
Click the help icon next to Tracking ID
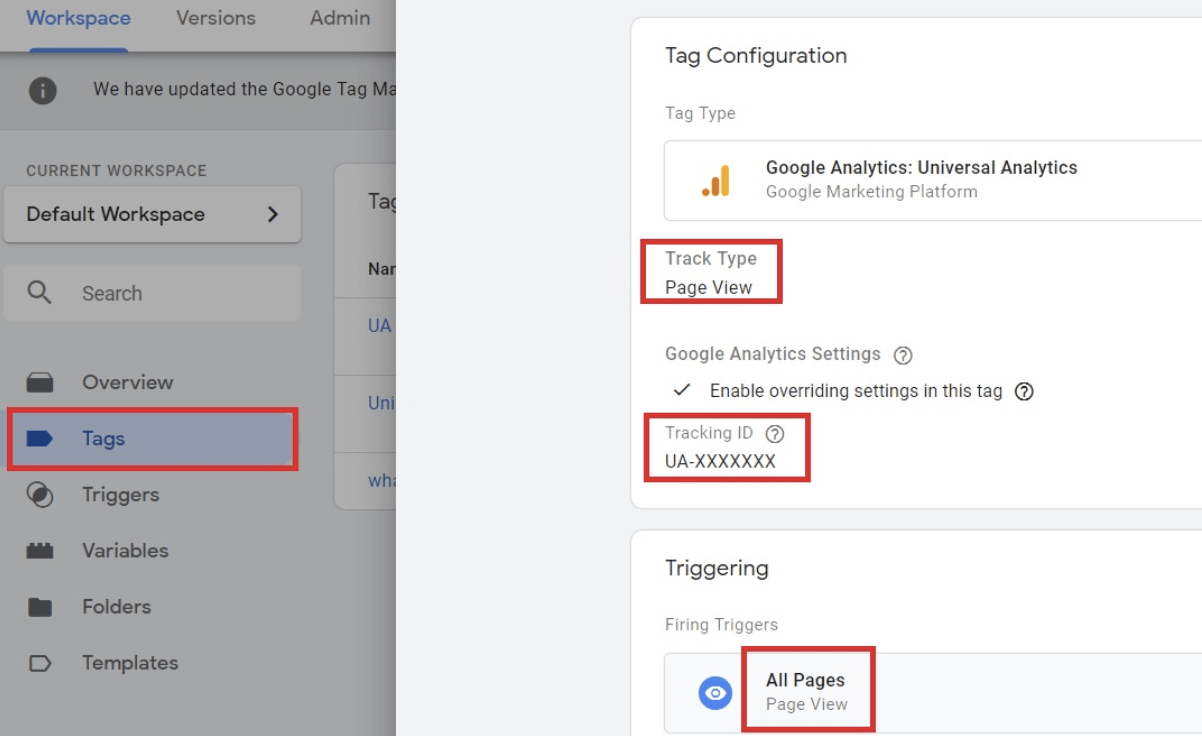tap(775, 434)
